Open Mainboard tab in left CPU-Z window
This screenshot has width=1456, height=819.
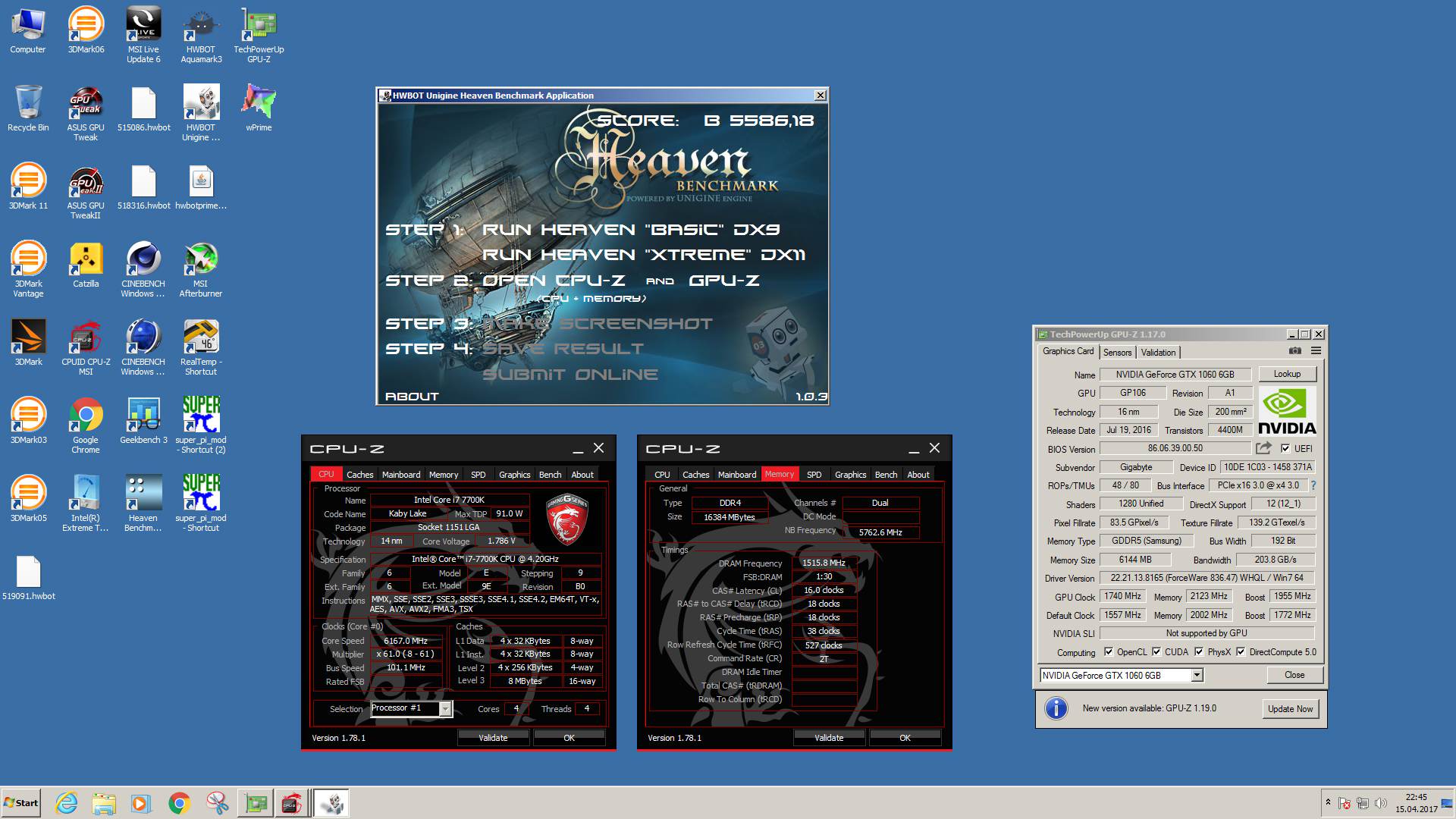pos(401,475)
